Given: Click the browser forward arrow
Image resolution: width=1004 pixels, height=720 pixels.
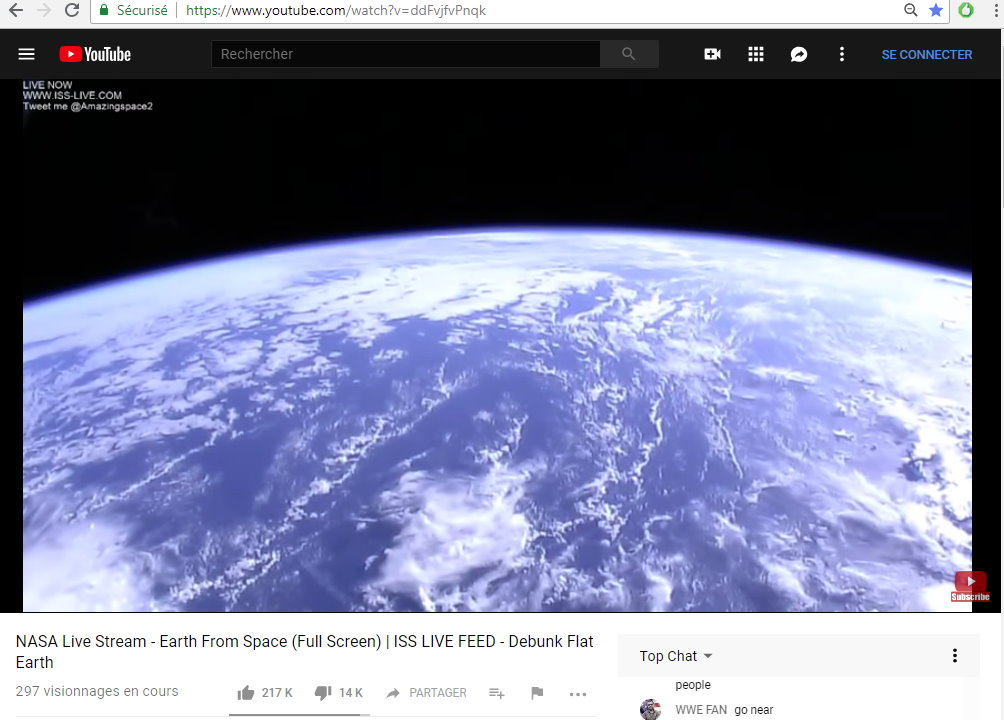Looking at the screenshot, I should [44, 10].
